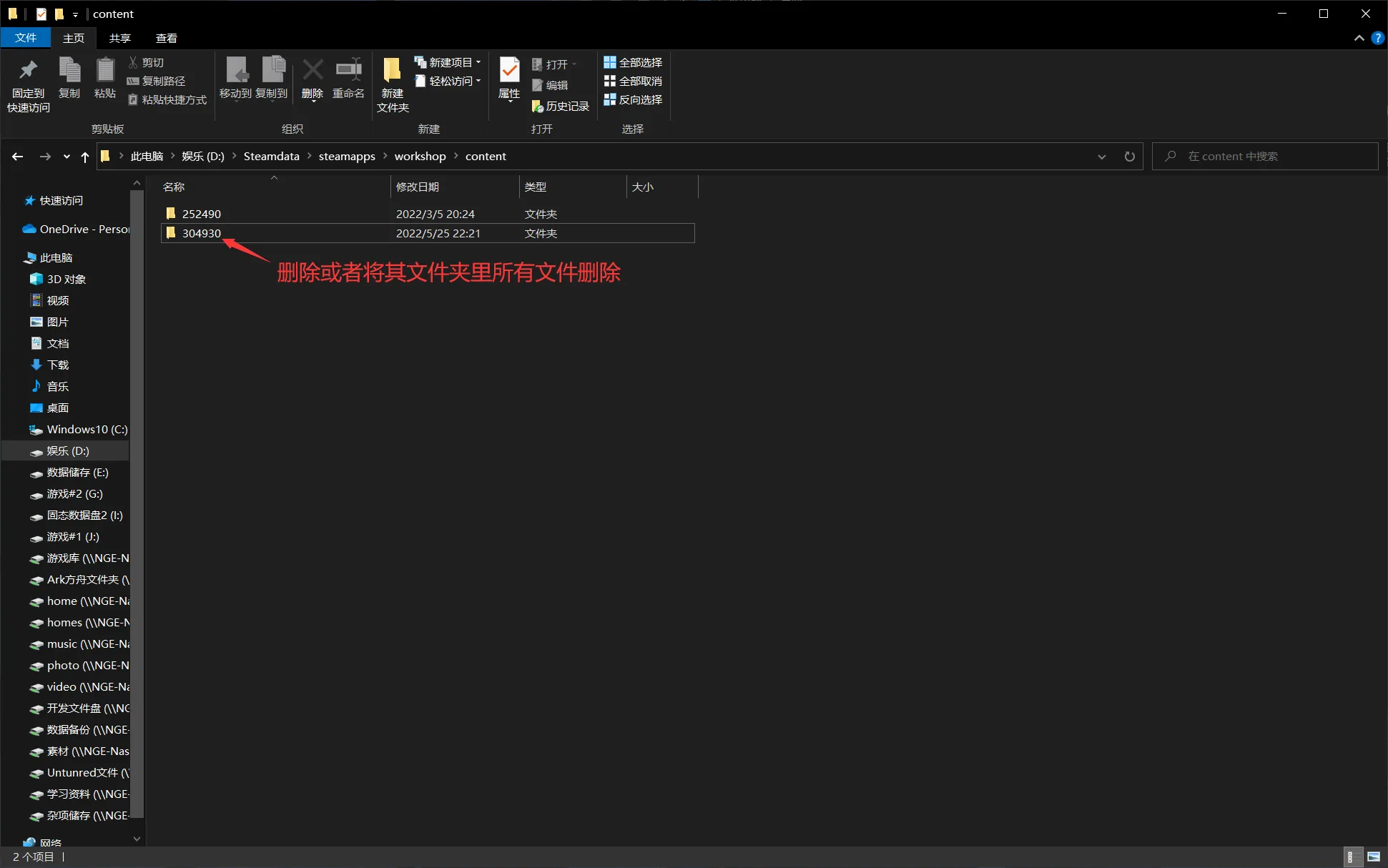
Task: Click the search box for content
Action: click(x=1264, y=156)
